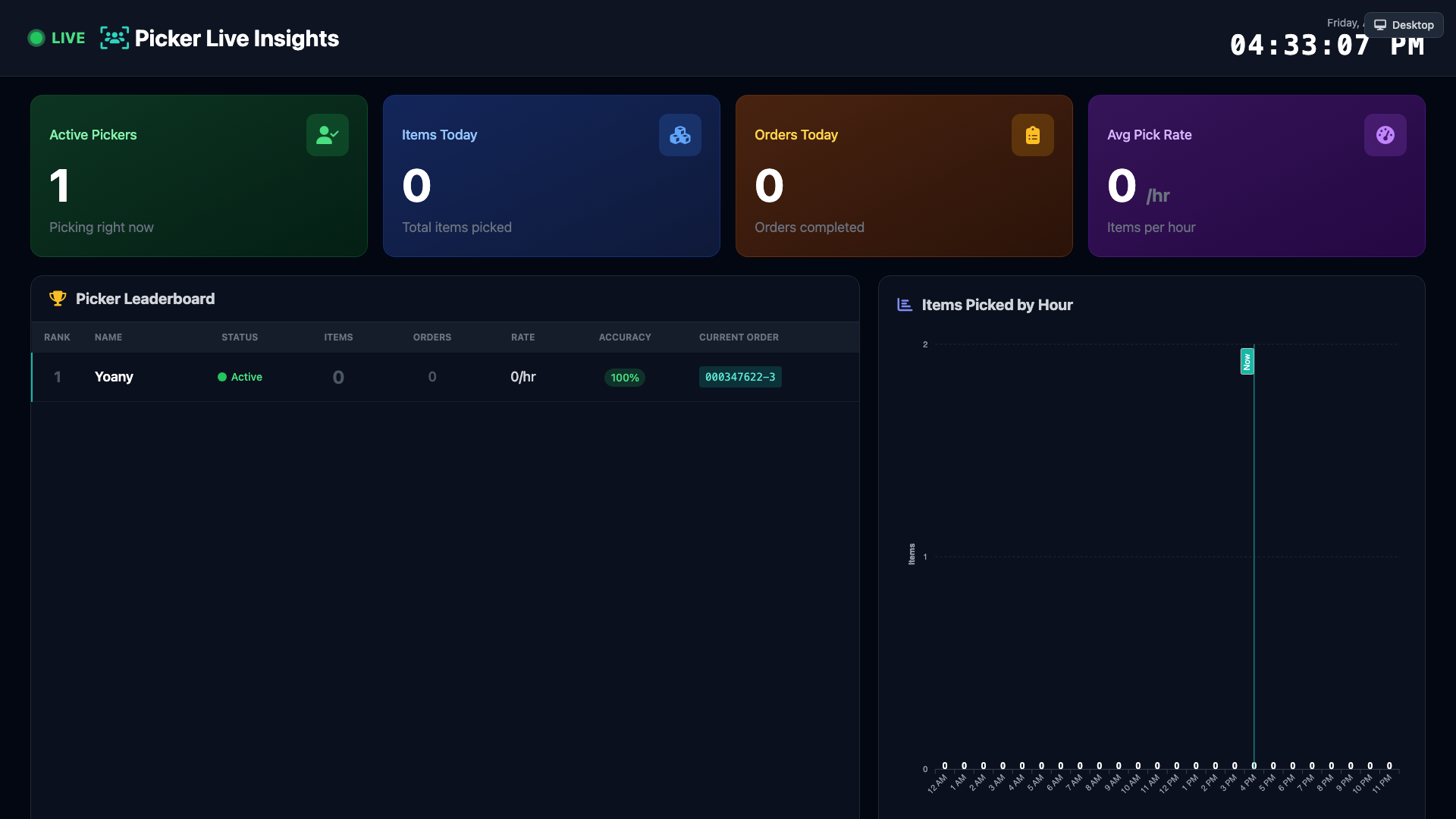Toggle the green LIVE status indicator
Screen dimensions: 1456x819
pyautogui.click(x=36, y=37)
